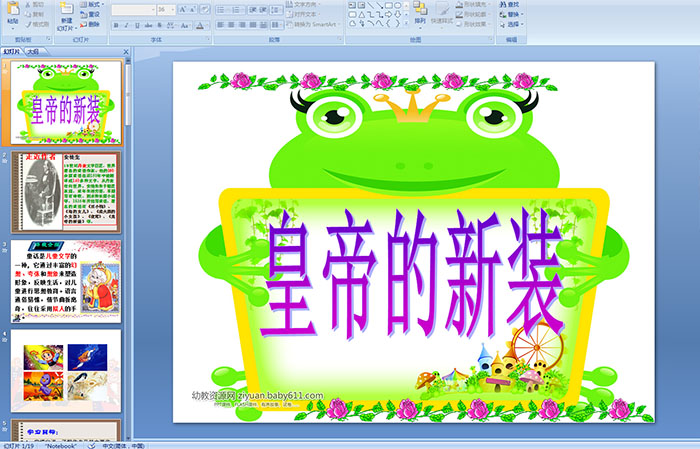The width and height of the screenshot is (700, 449).
Task: Open the Line Spacing dropdown
Action: coord(277,10)
